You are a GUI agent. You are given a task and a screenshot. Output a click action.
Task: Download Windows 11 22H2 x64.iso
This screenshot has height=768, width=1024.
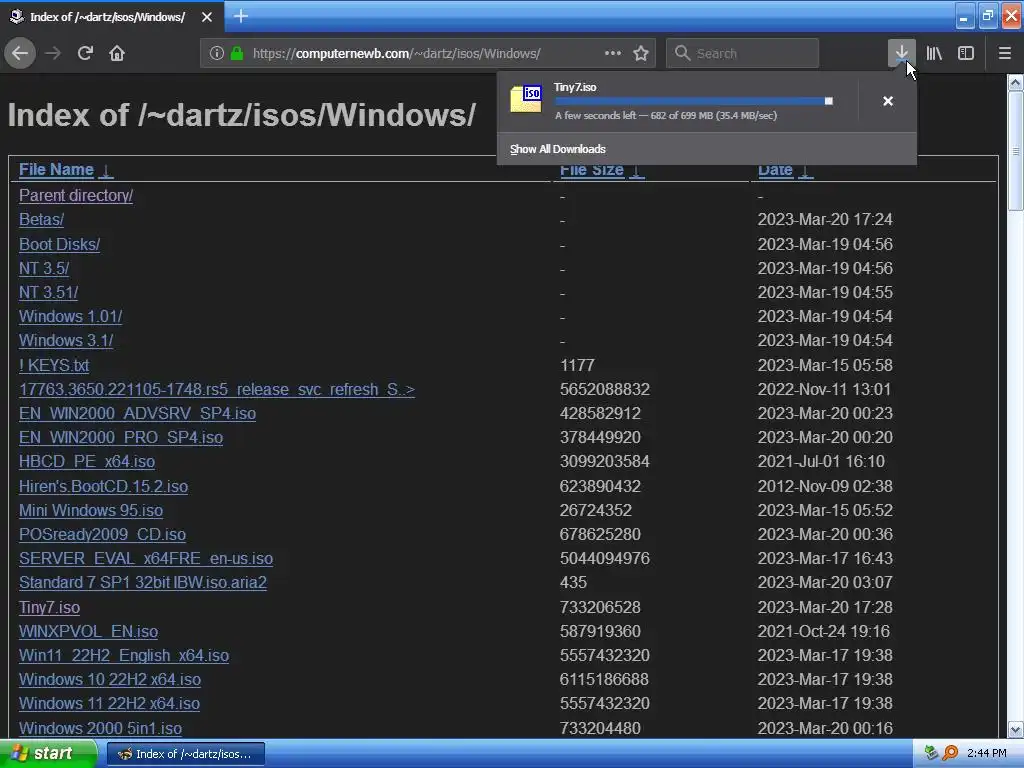coord(109,704)
